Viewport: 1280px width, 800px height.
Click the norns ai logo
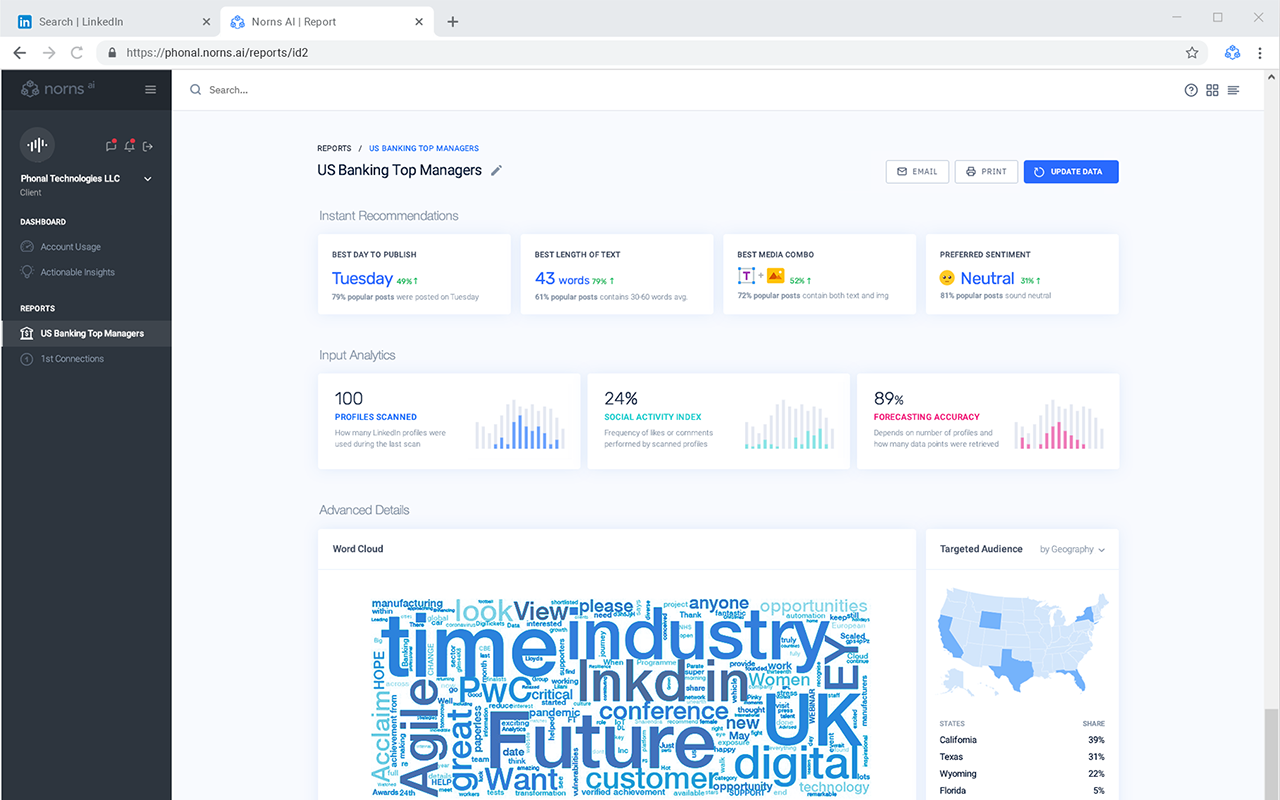click(x=58, y=89)
